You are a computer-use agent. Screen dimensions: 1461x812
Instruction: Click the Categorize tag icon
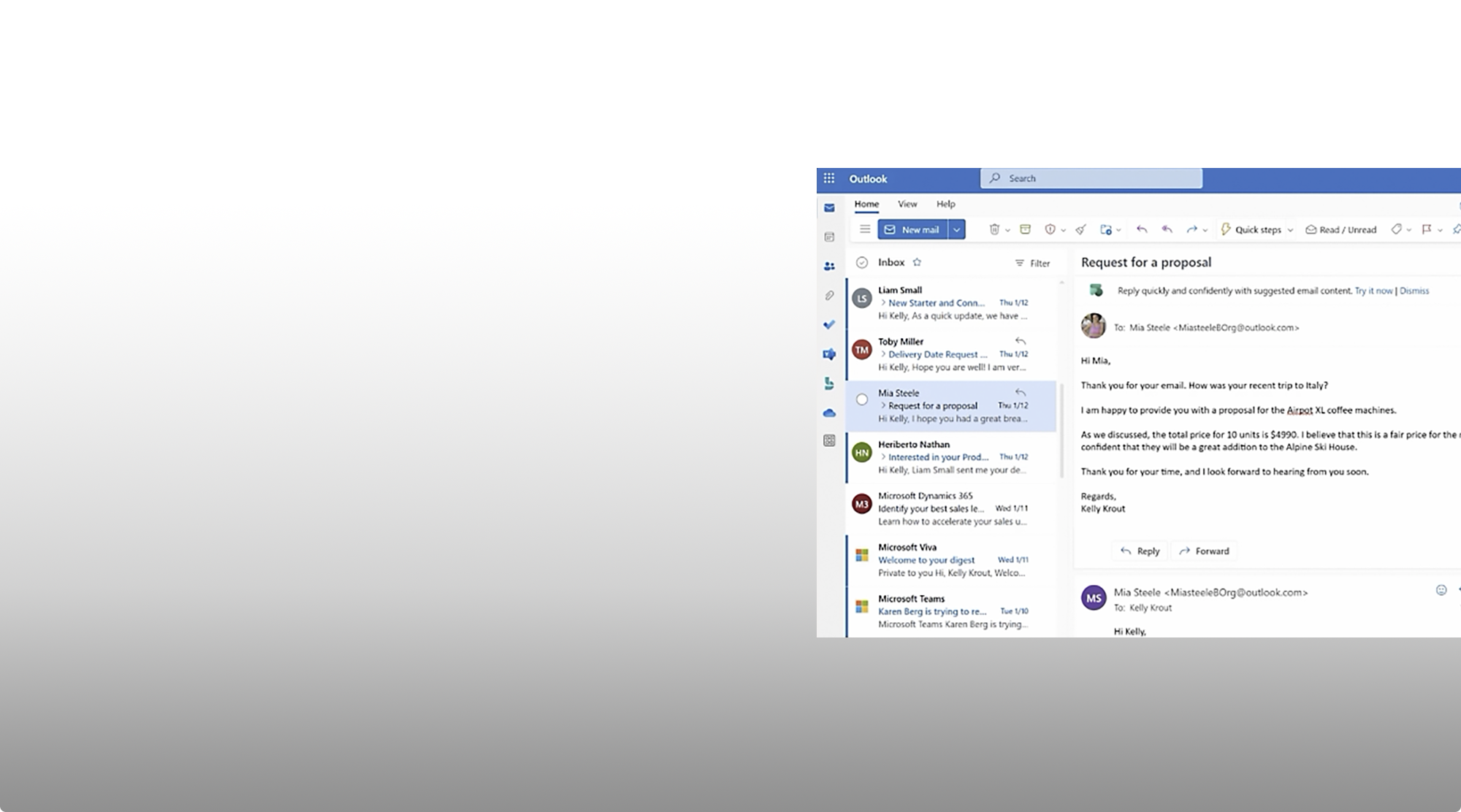point(1396,229)
